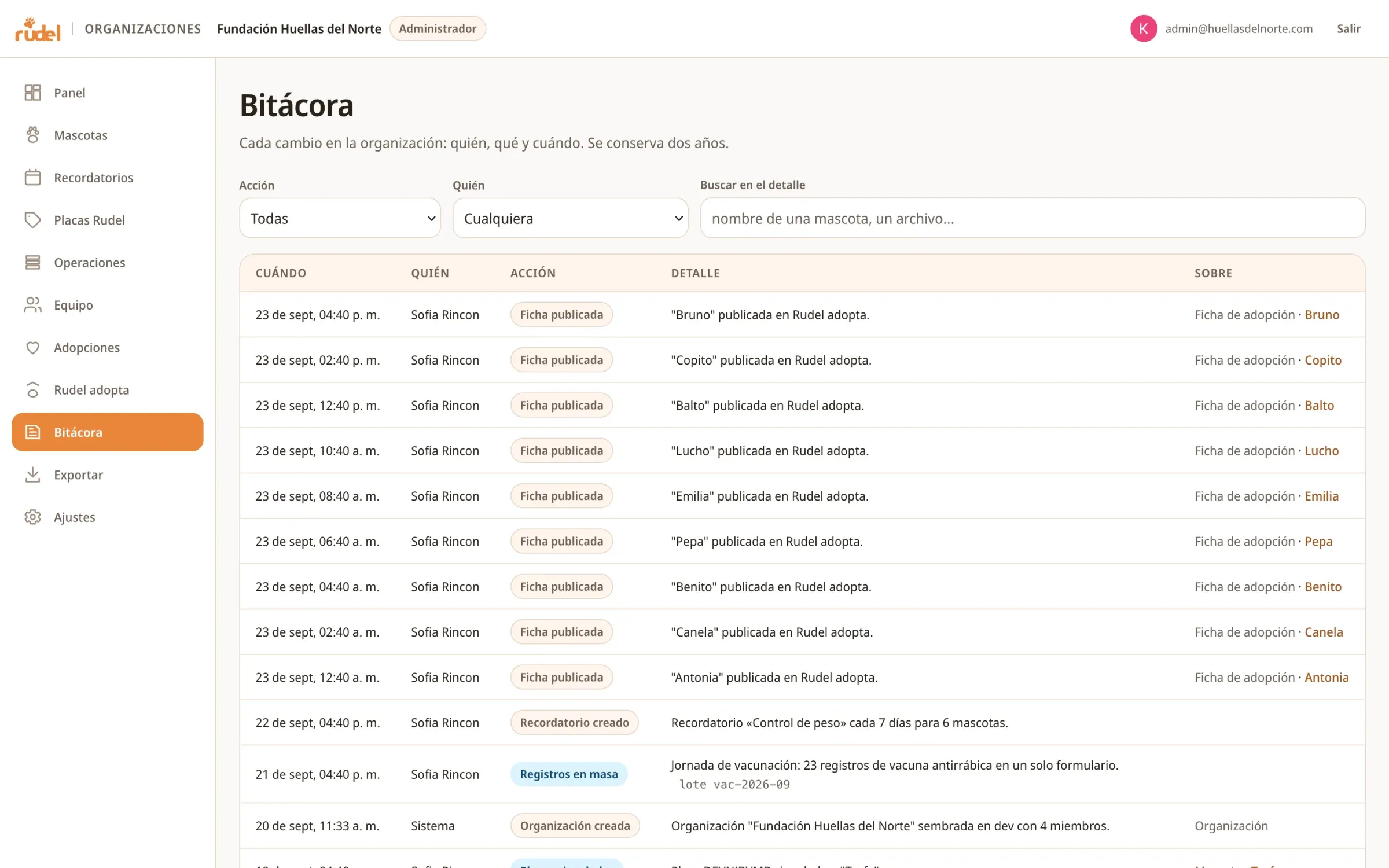The image size is (1389, 868).
Task: Click the Recordatorio creado action tag
Action: click(x=574, y=722)
